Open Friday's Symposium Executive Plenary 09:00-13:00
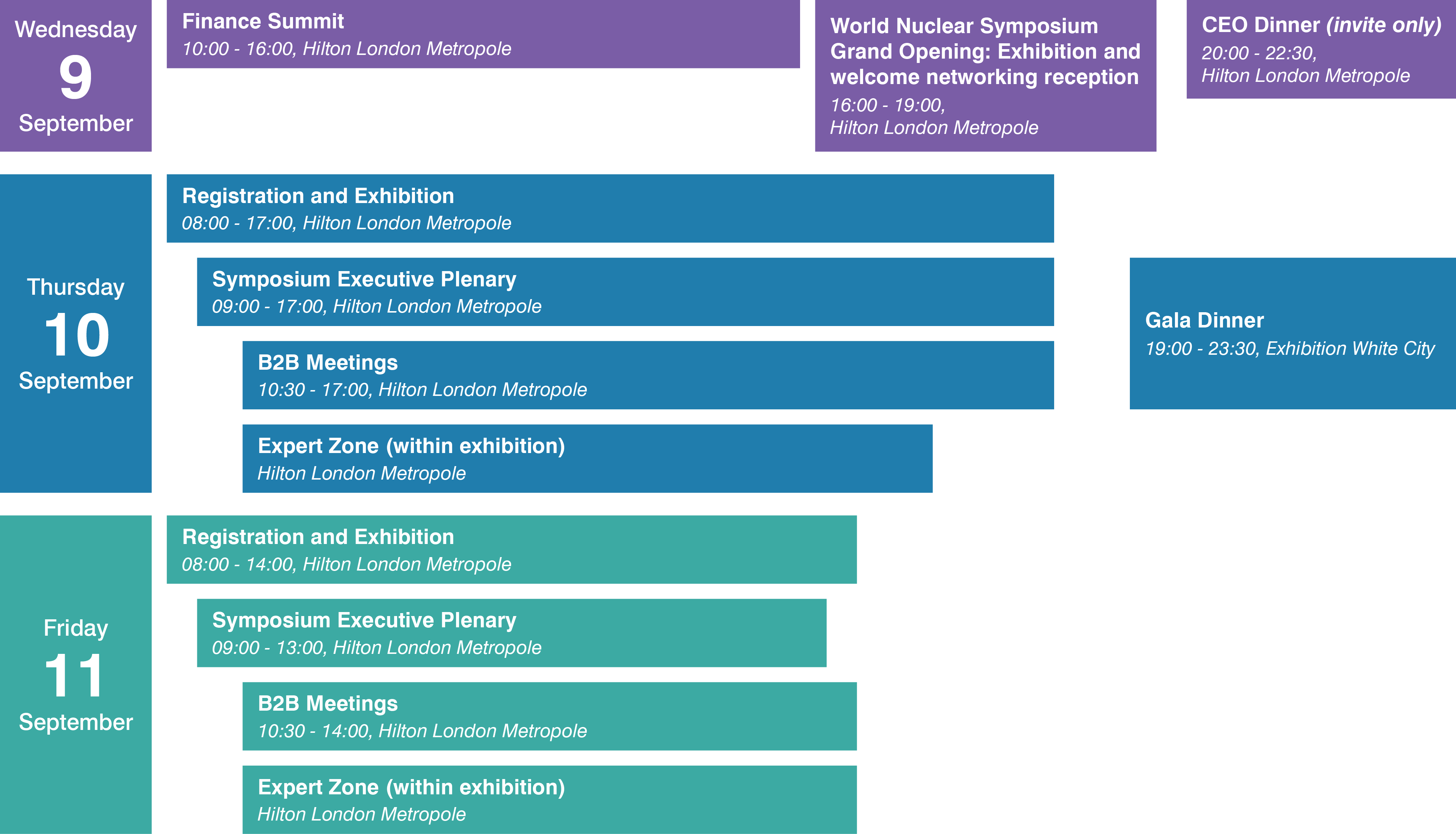The height and width of the screenshot is (834, 1456). [511, 633]
